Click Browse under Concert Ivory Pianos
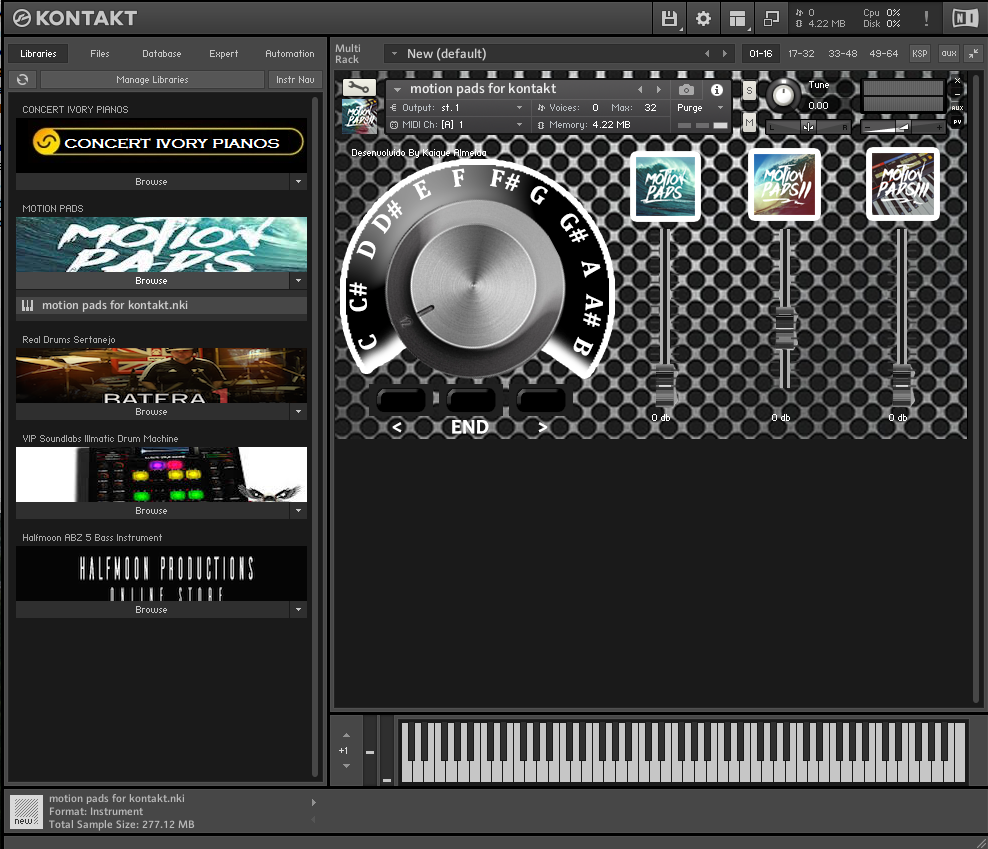Viewport: 988px width, 849px height. point(151,182)
